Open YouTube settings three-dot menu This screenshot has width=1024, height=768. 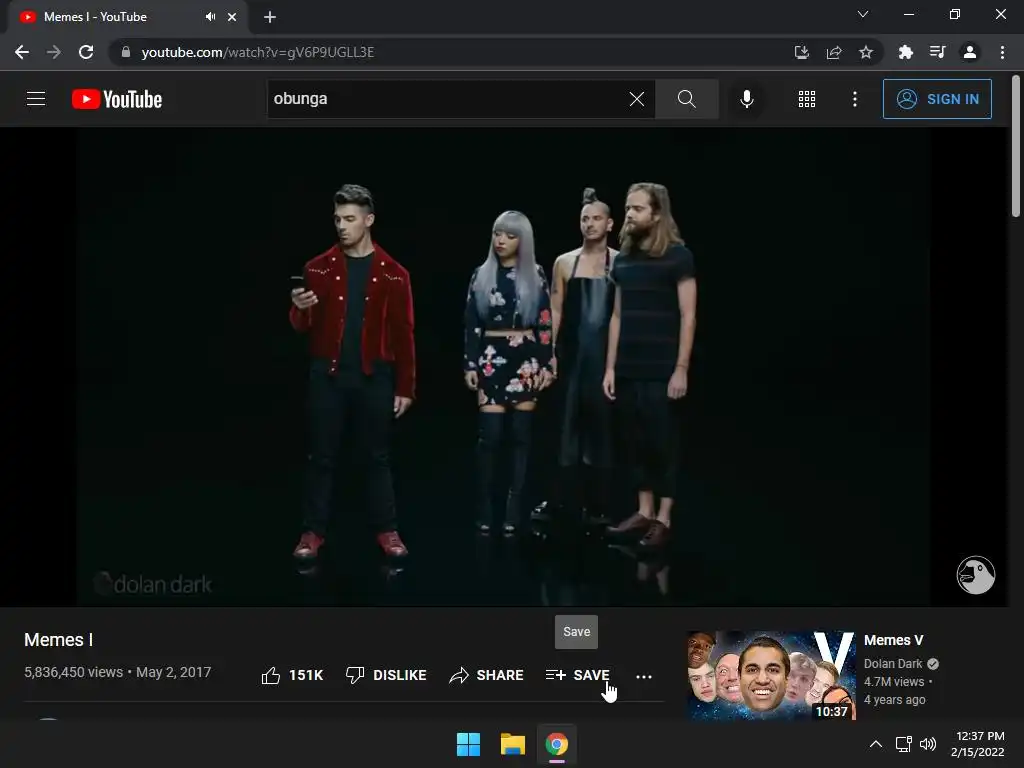tap(854, 99)
